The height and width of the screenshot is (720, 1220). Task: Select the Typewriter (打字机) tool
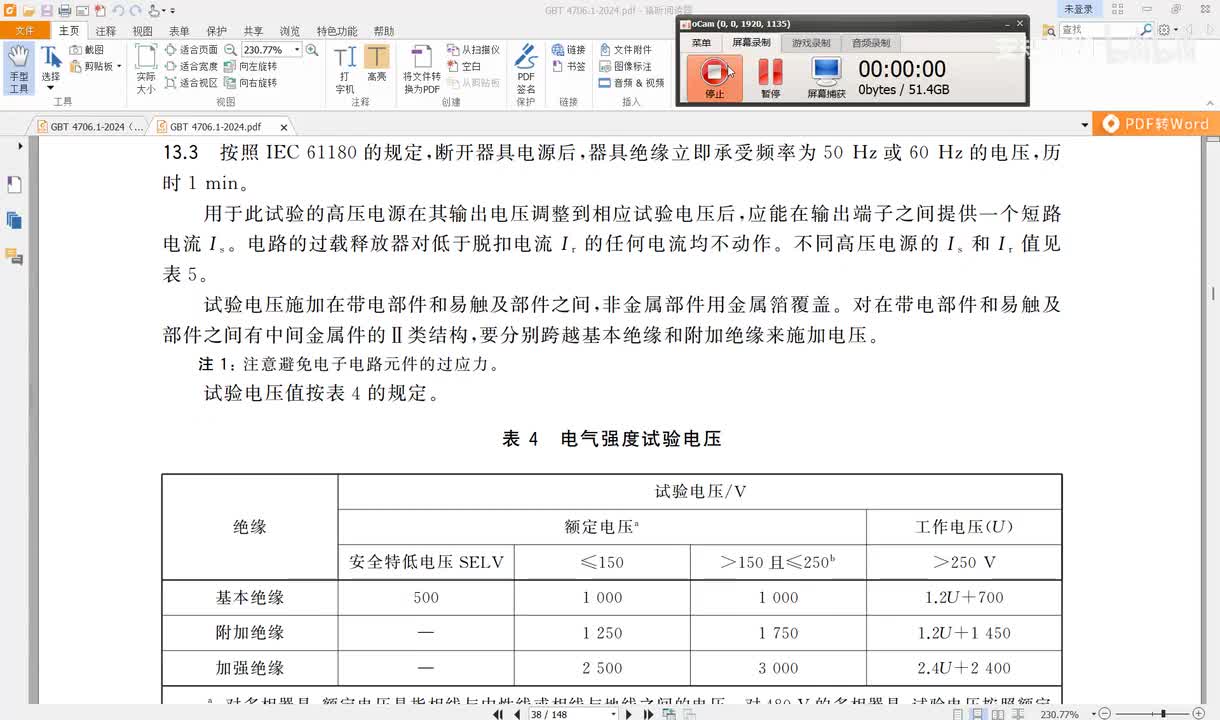(x=344, y=69)
